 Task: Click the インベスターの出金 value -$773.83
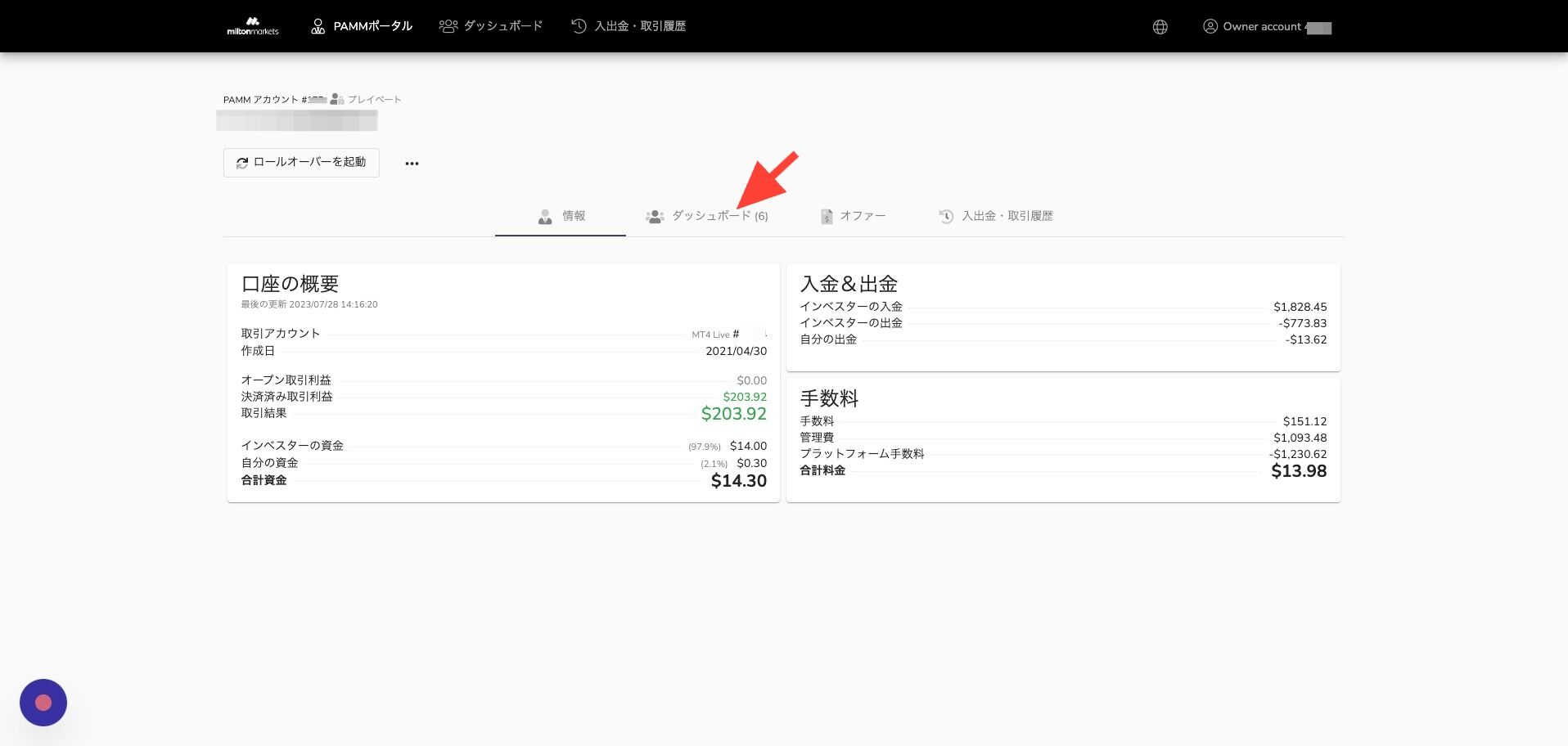[x=1303, y=323]
